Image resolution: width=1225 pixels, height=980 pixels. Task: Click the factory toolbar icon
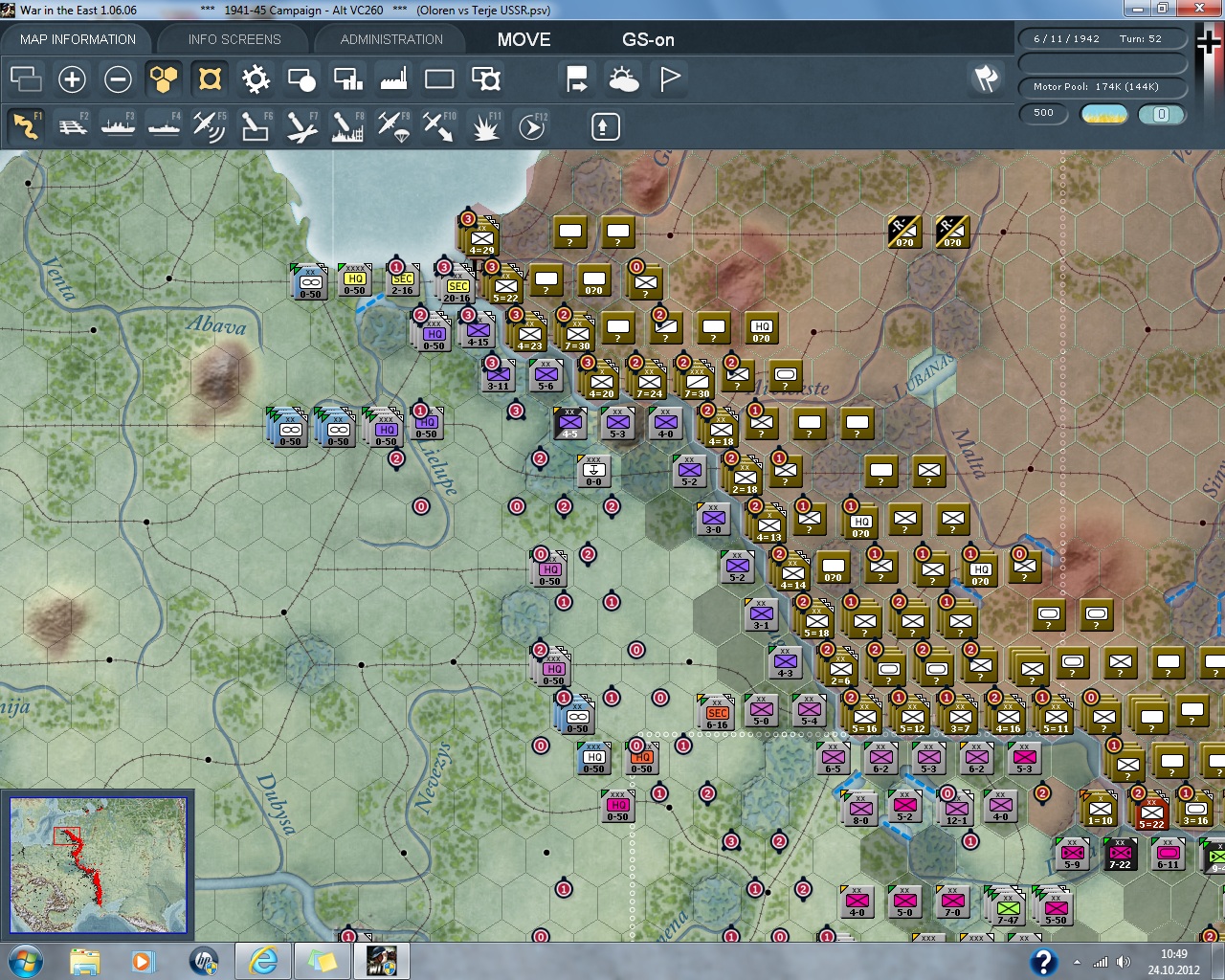393,78
